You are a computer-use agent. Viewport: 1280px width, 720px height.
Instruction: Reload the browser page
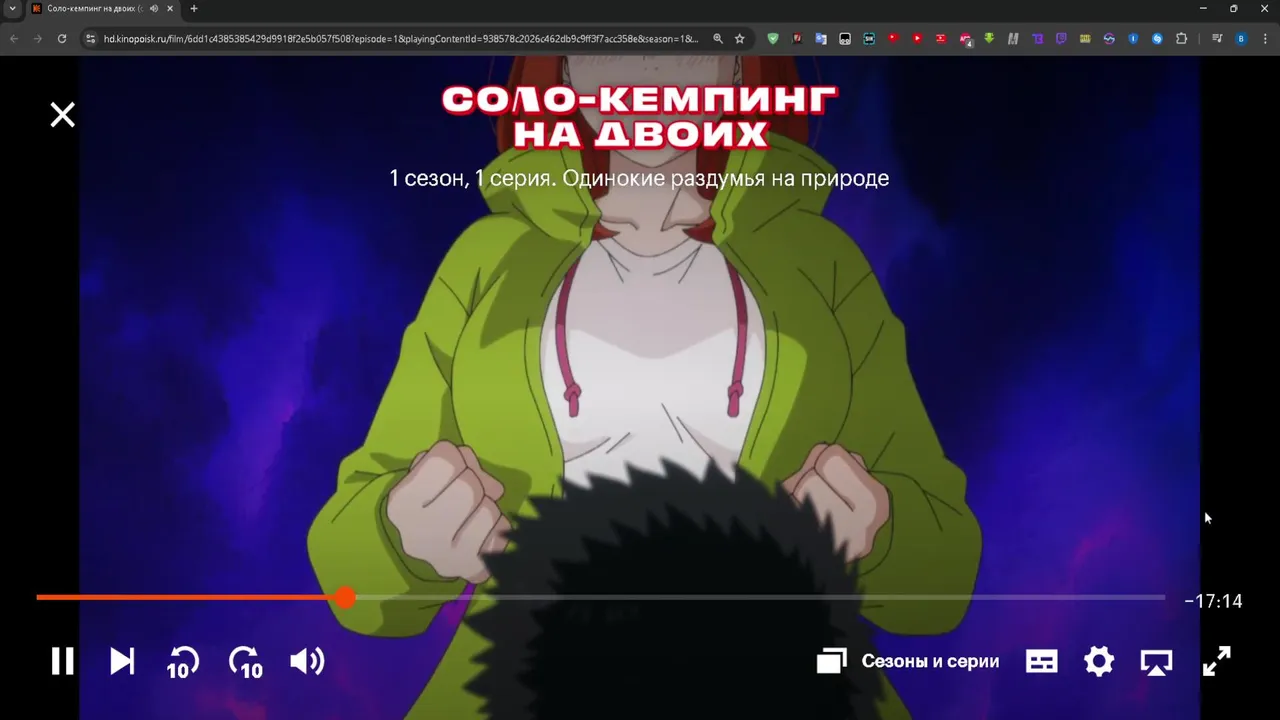pyautogui.click(x=62, y=39)
